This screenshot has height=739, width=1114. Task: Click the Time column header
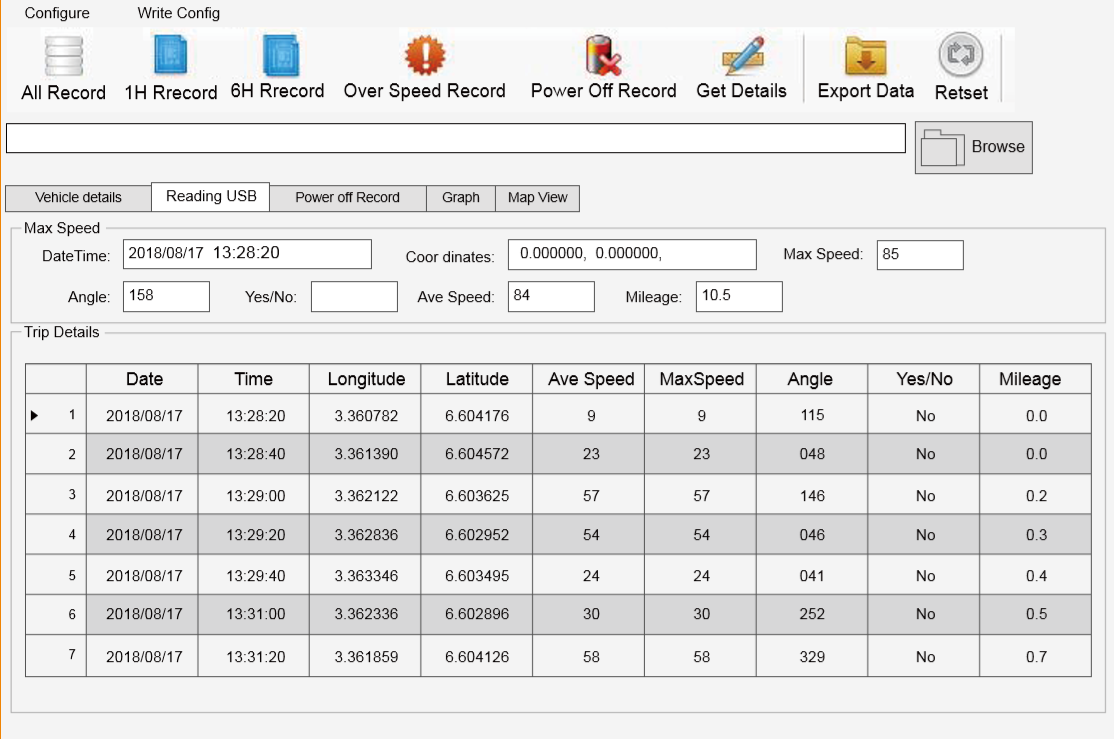tap(254, 379)
